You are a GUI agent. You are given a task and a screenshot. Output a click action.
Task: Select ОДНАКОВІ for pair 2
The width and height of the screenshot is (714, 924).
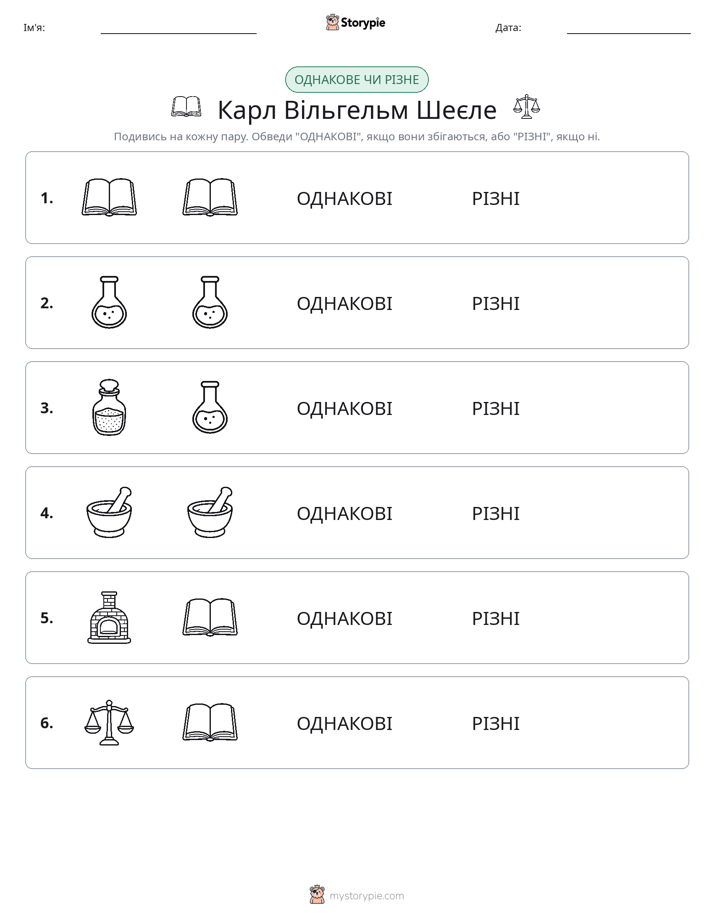(x=344, y=303)
